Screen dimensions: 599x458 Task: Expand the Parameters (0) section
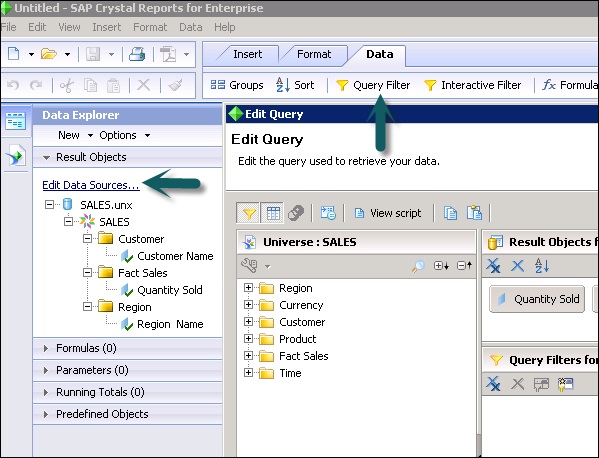tap(46, 370)
